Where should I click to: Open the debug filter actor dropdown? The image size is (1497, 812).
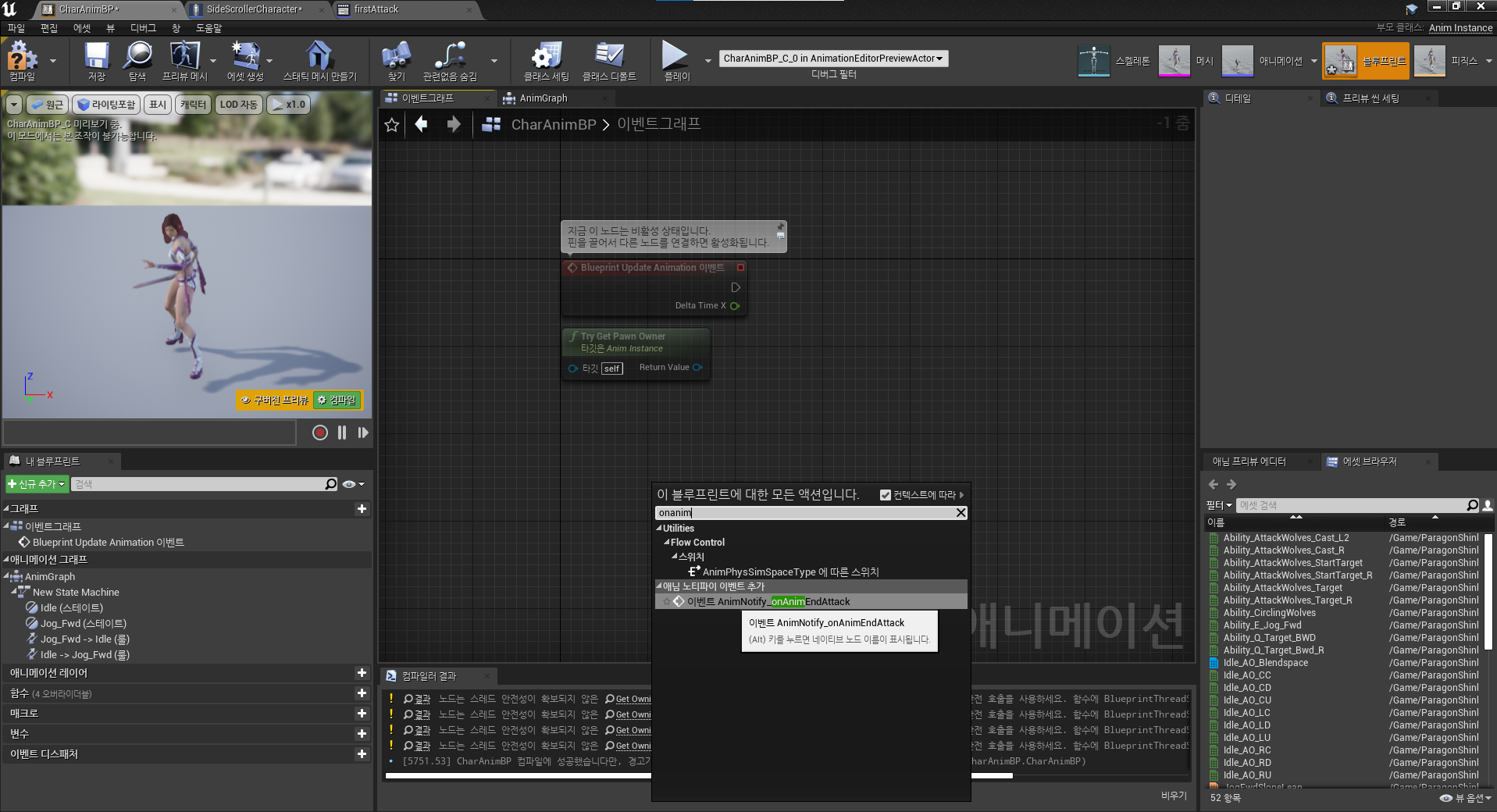pos(833,59)
